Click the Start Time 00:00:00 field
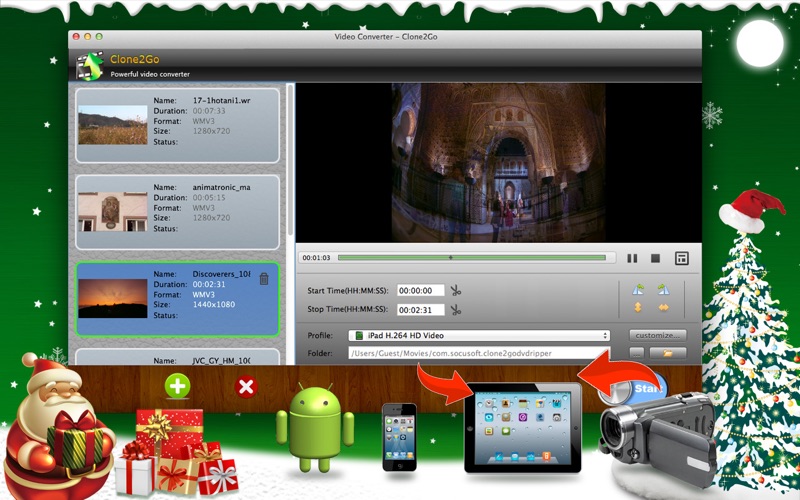The width and height of the screenshot is (800, 500). 420,290
